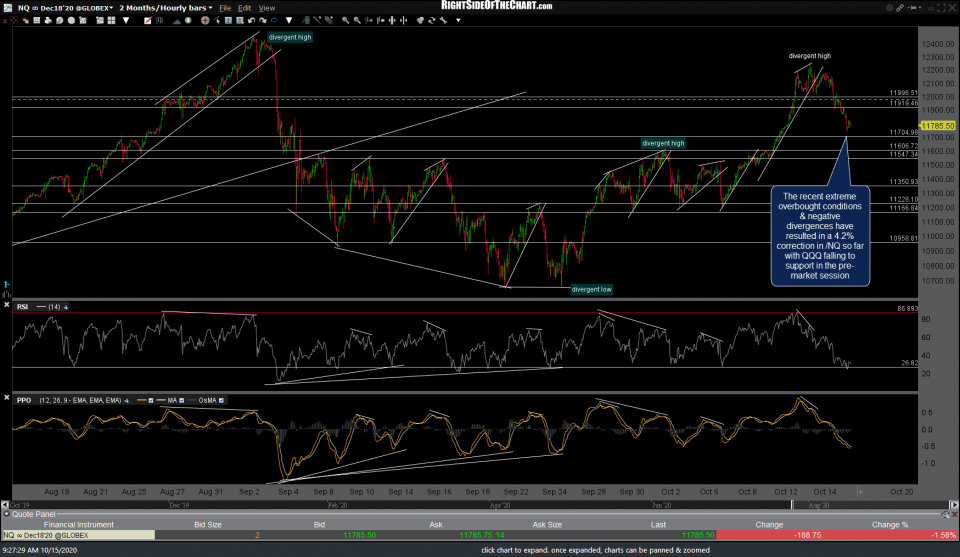Expand the second white triangle toolbar dropdown

[x=289, y=20]
